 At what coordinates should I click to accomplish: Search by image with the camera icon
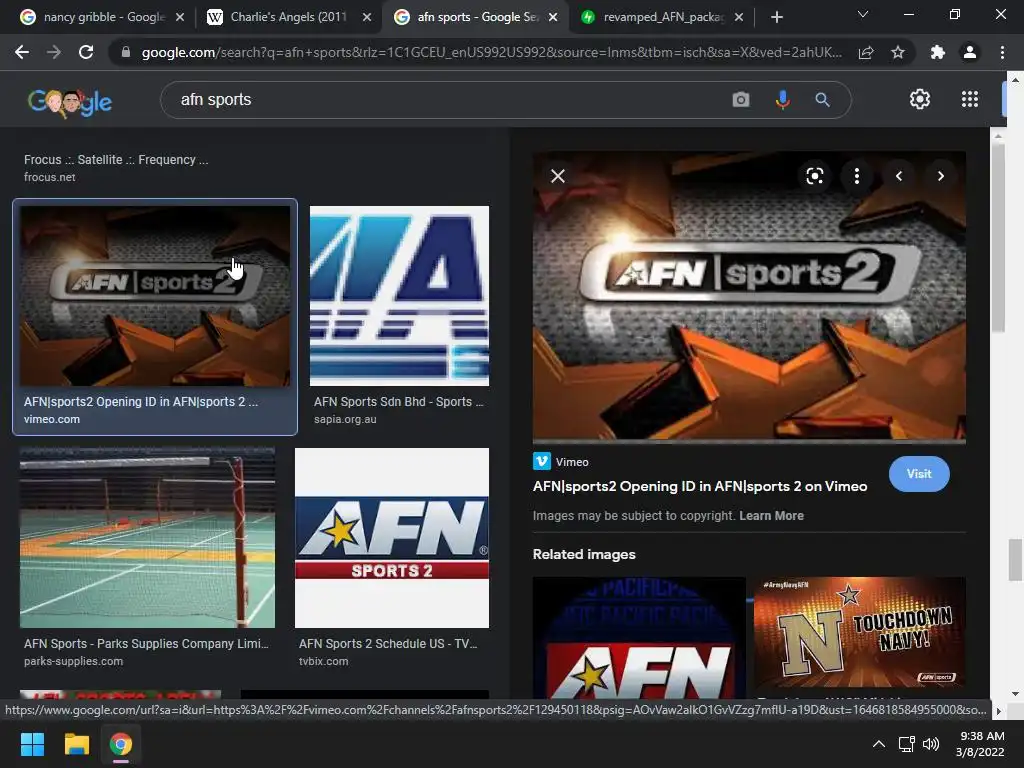point(741,100)
